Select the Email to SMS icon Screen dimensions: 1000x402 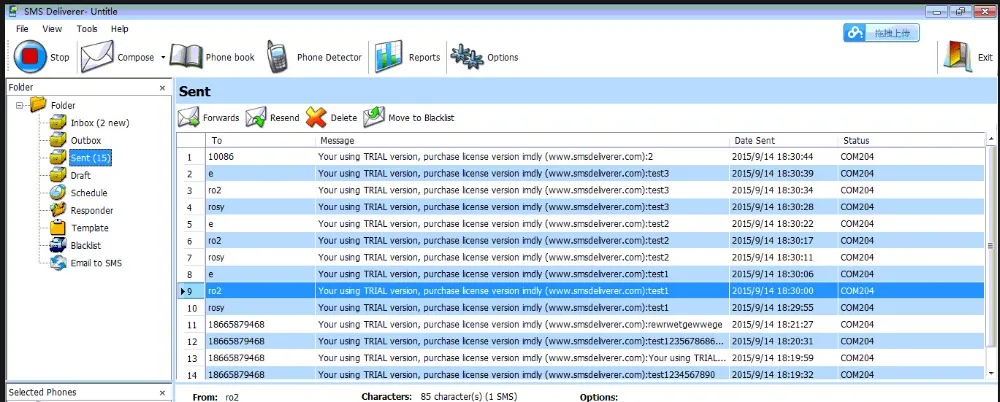click(59, 263)
